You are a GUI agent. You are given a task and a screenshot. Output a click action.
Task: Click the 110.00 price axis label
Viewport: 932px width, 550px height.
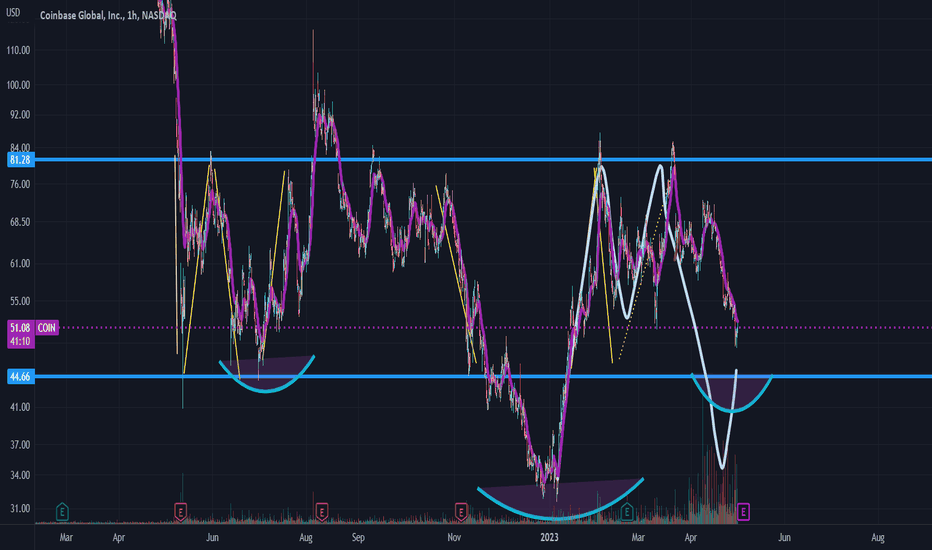(x=18, y=51)
